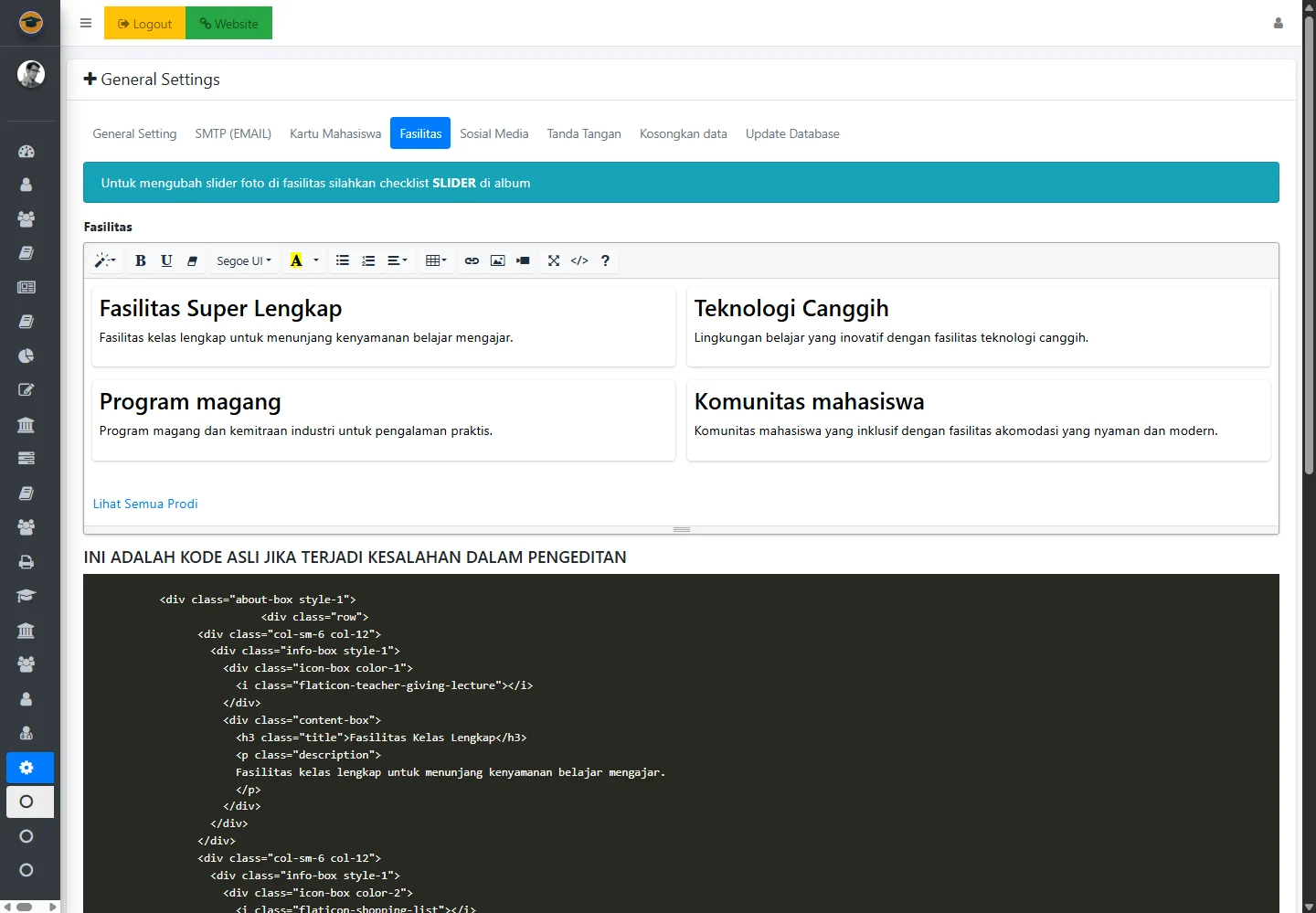The image size is (1316, 913).
Task: Open the dashboard gauge icon in sidebar
Action: [27, 152]
